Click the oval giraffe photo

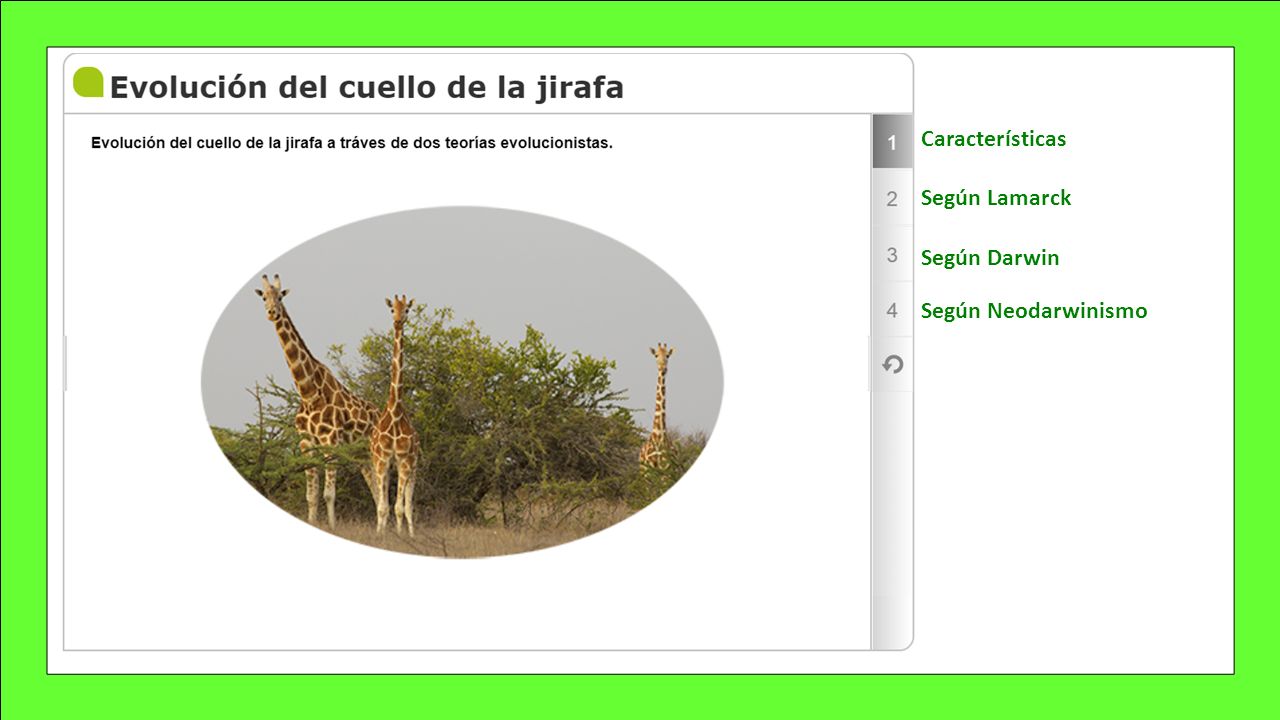(462, 382)
